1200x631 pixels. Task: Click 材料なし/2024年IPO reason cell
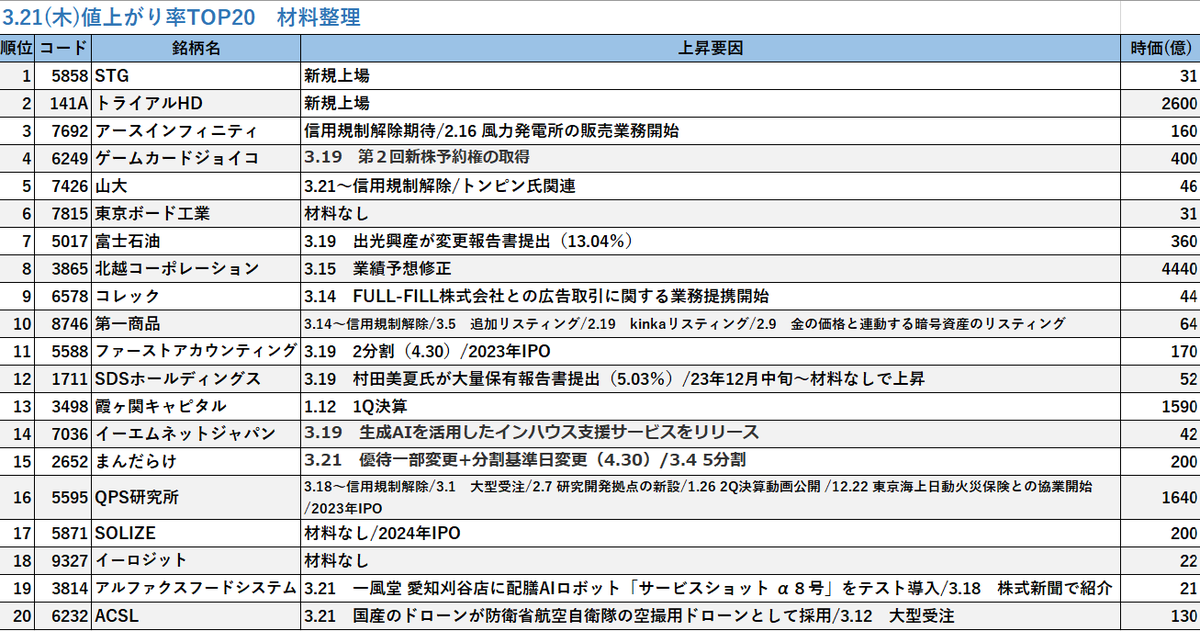point(709,533)
